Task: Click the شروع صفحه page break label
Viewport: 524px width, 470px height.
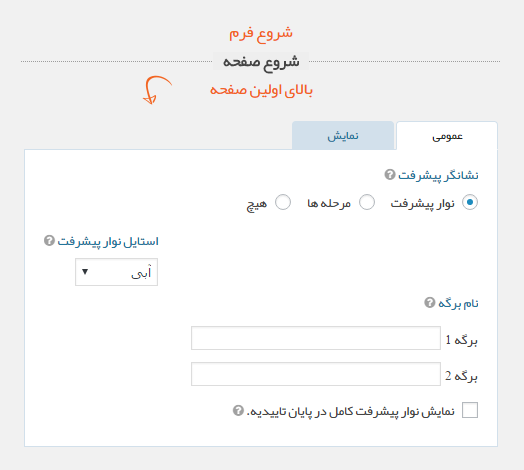Action: (261, 62)
